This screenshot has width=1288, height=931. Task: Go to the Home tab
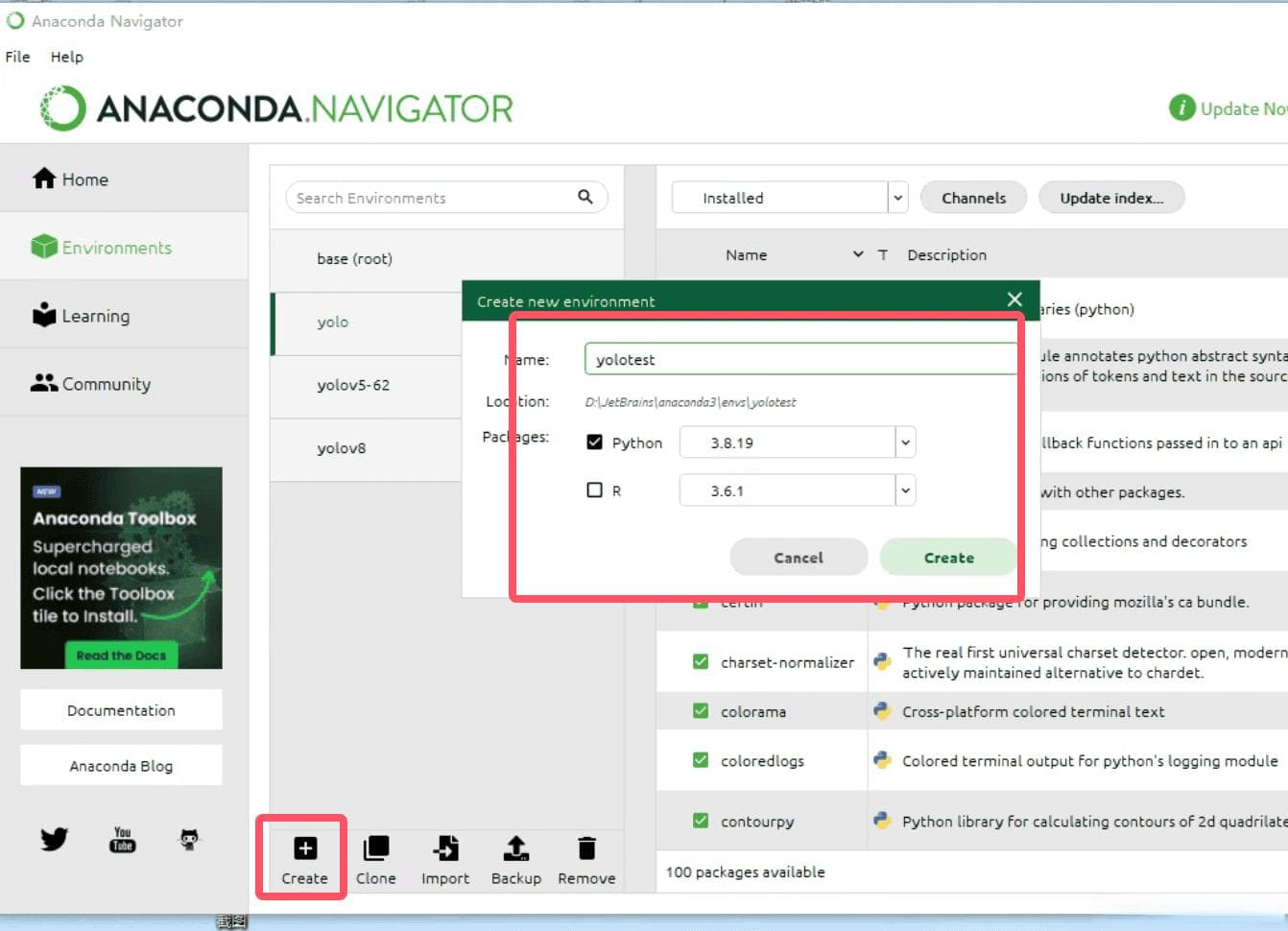click(124, 179)
